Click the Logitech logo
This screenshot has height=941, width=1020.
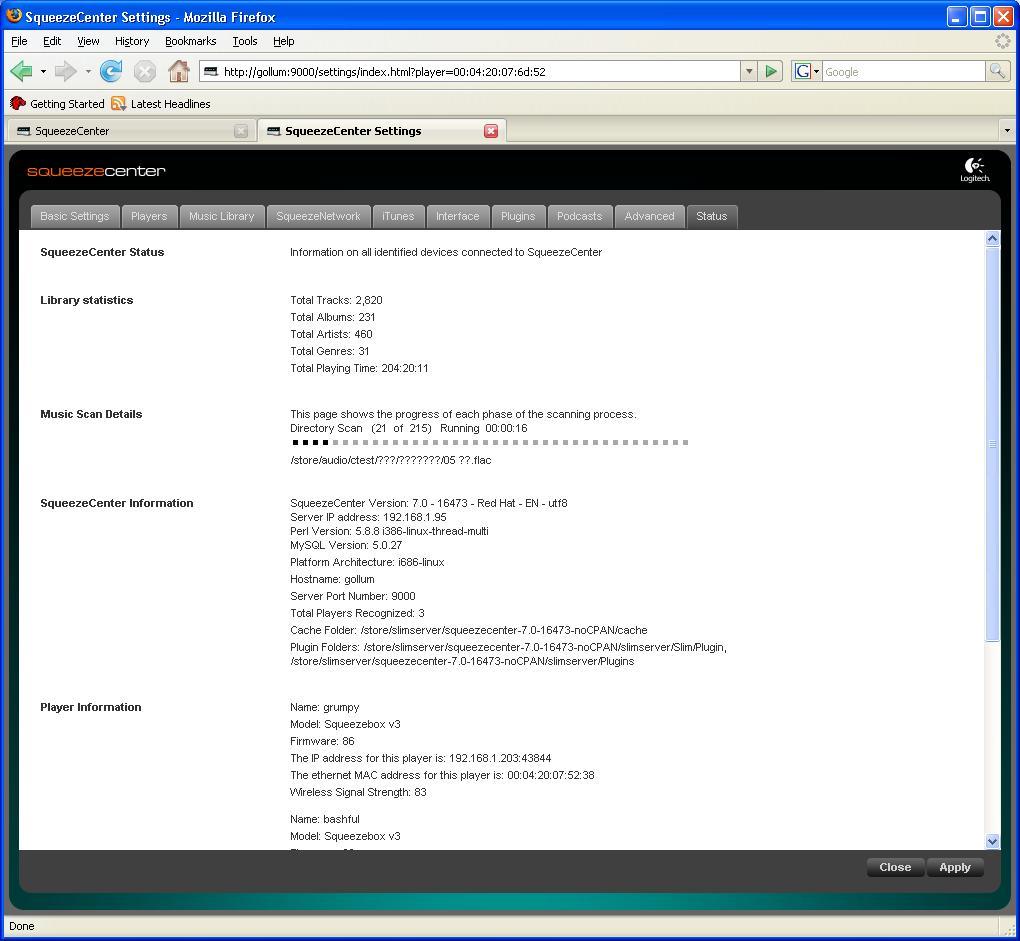pos(974,170)
